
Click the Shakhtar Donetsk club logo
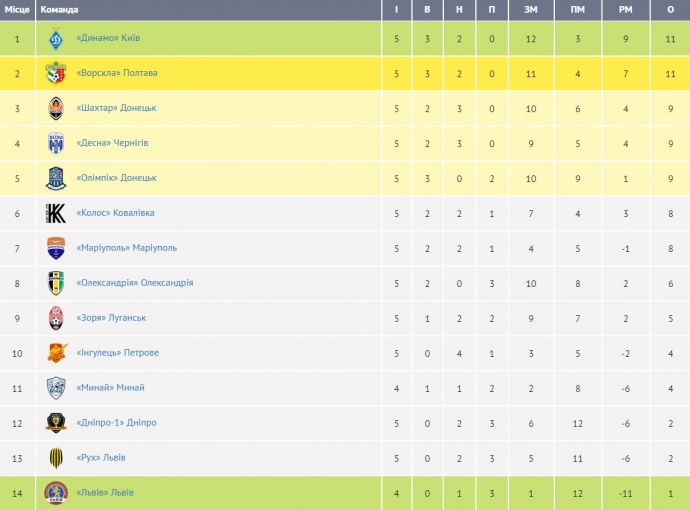56,108
